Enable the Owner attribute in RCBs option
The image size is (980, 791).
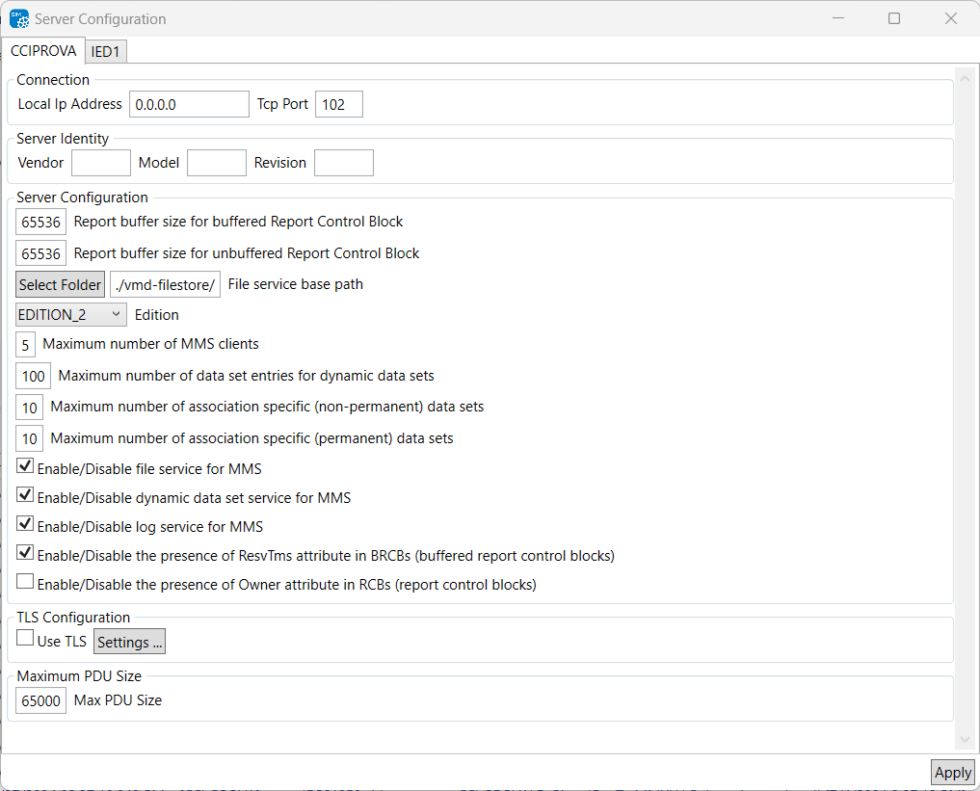[24, 581]
